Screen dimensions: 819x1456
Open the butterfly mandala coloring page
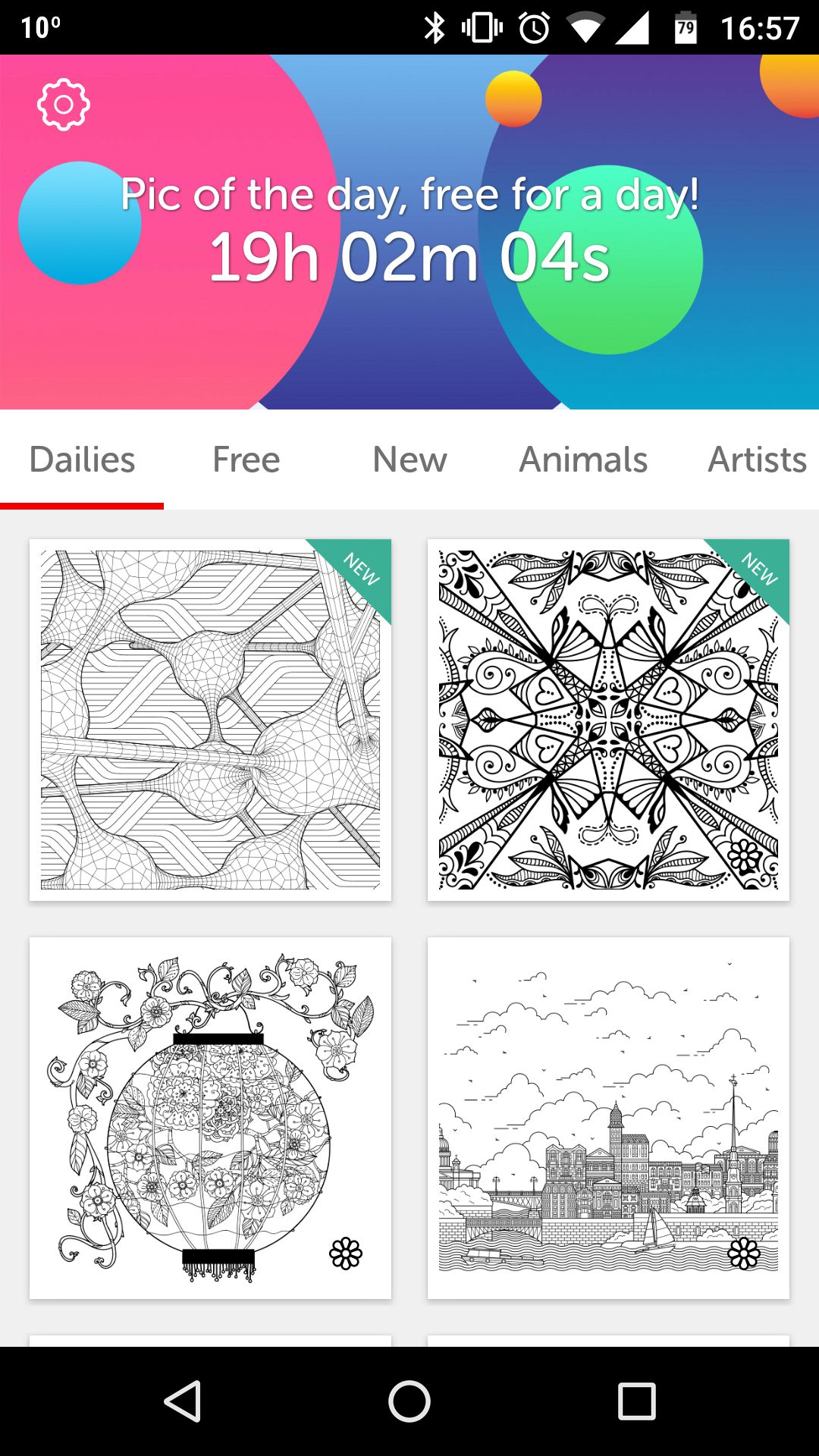click(x=608, y=720)
